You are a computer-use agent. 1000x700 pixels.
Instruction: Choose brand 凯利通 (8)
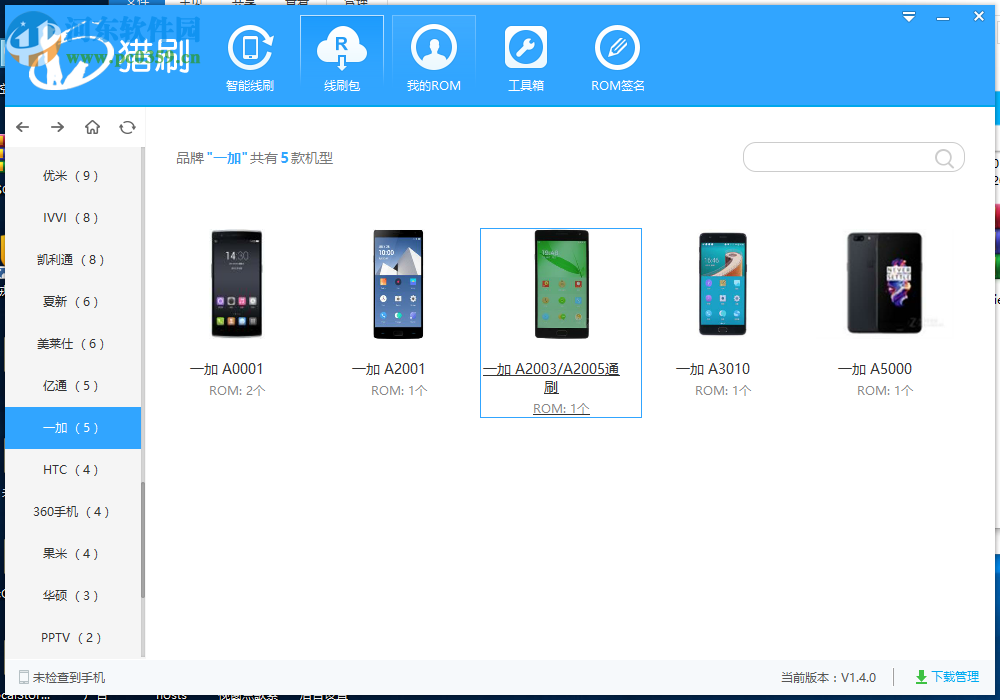73,260
